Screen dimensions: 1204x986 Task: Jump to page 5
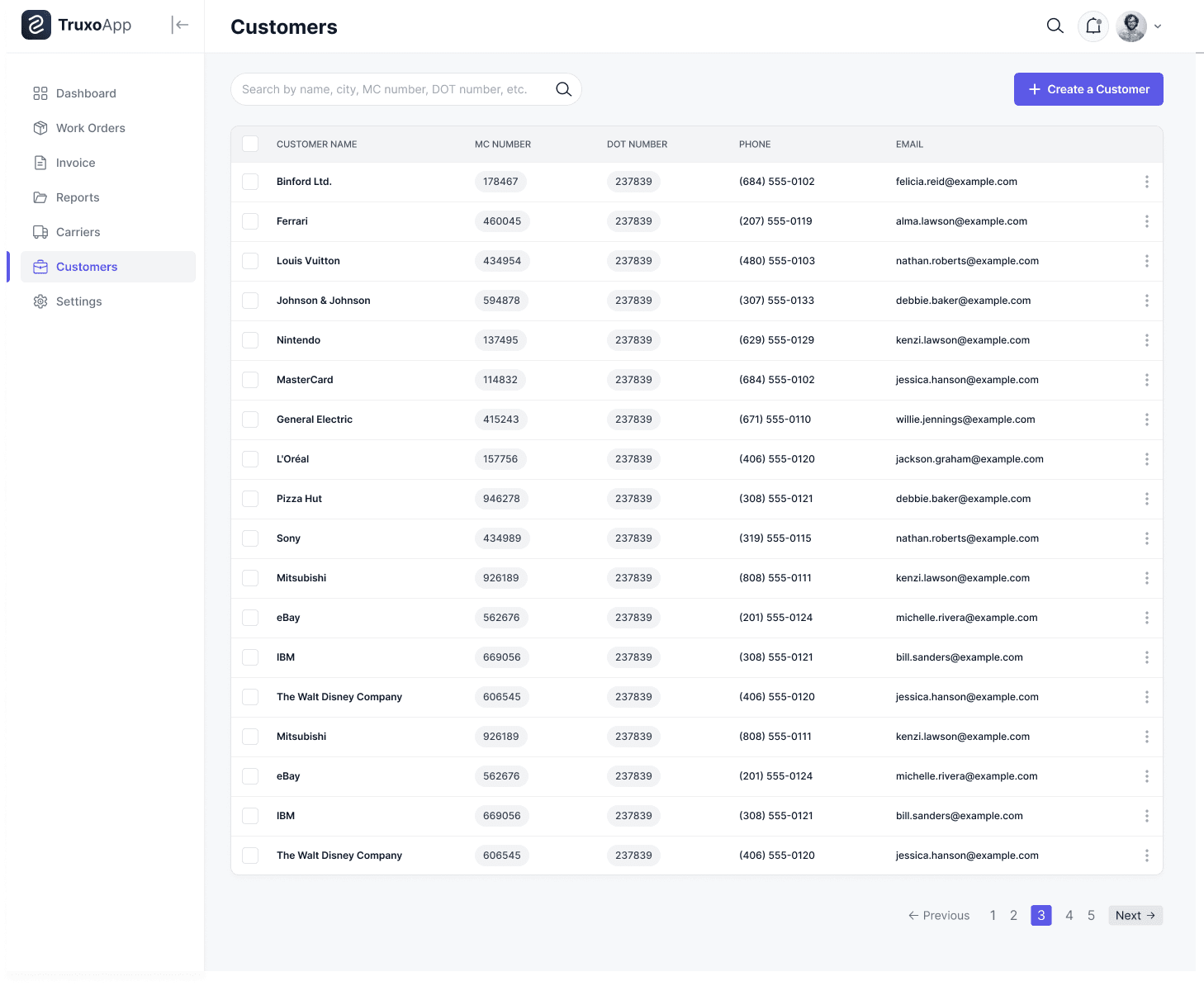coord(1091,915)
